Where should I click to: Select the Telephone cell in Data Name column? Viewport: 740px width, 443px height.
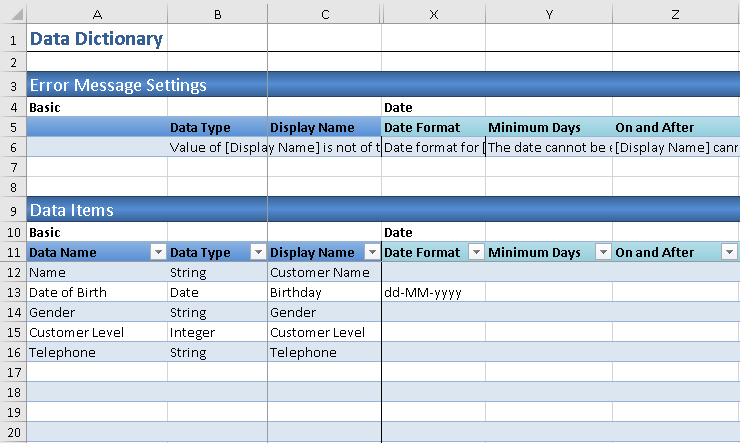(96, 352)
